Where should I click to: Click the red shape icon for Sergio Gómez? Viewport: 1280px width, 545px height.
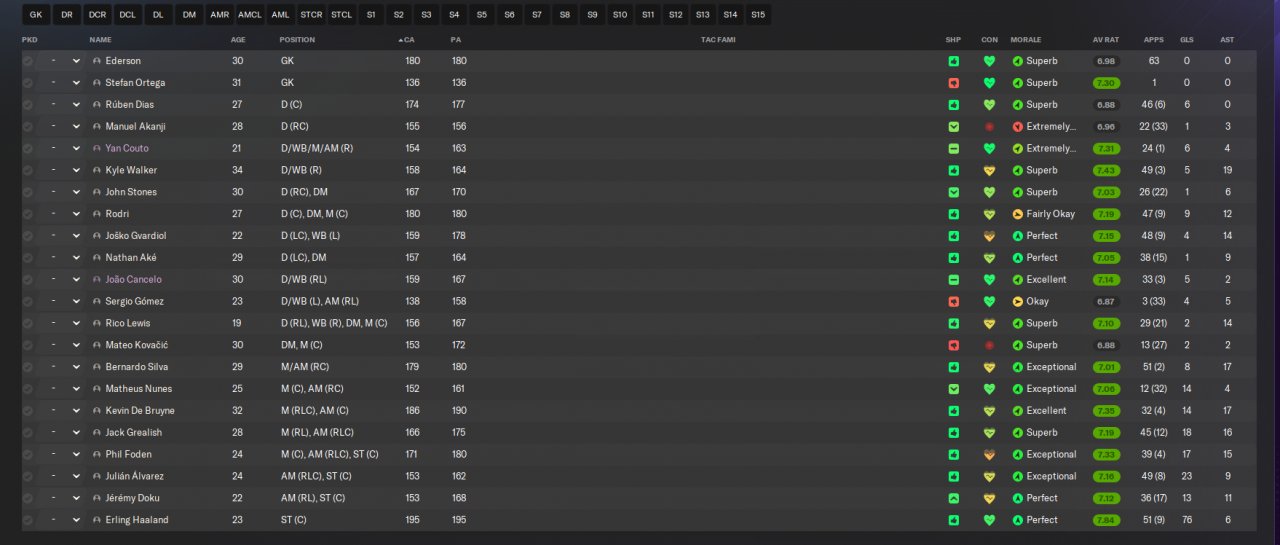pos(953,302)
